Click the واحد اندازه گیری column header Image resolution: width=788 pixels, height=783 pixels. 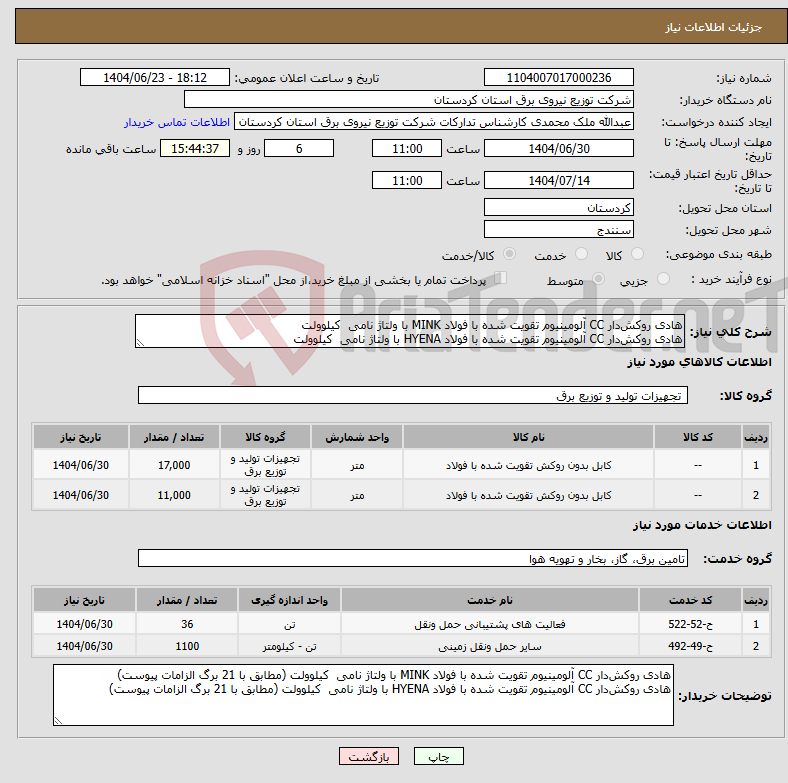coord(289,600)
